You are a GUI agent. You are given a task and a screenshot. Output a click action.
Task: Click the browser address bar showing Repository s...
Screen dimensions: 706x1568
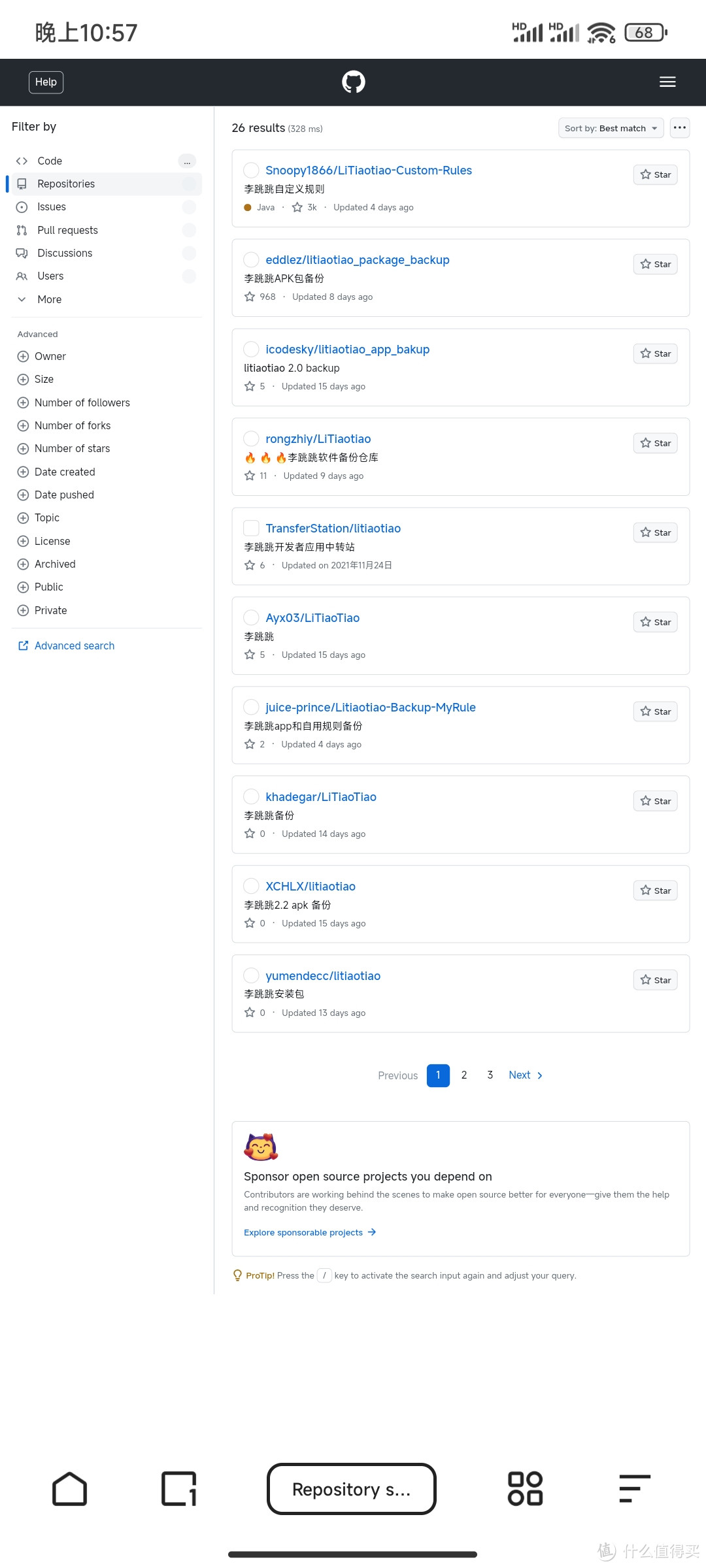pos(352,1489)
